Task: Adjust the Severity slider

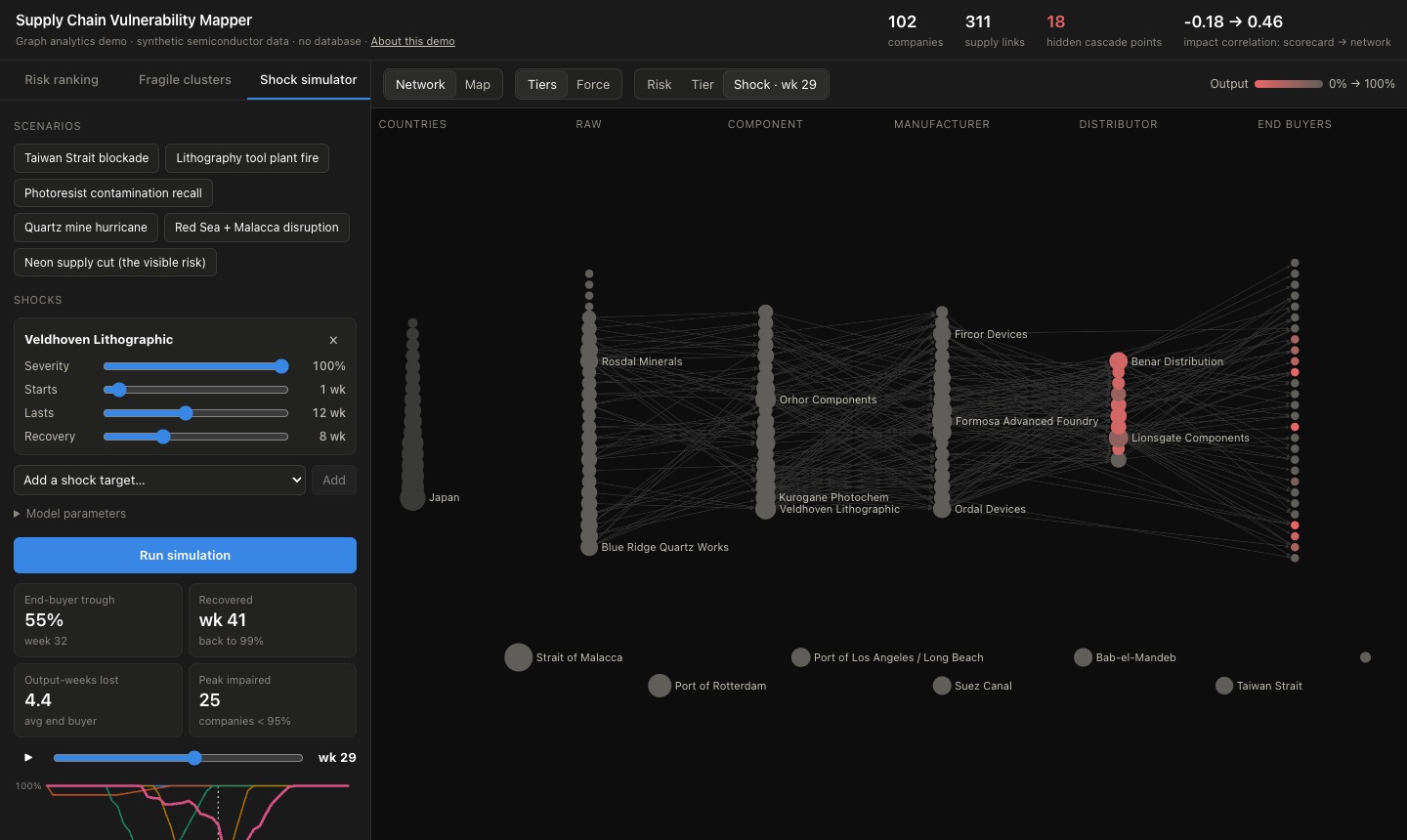Action: 195,366
